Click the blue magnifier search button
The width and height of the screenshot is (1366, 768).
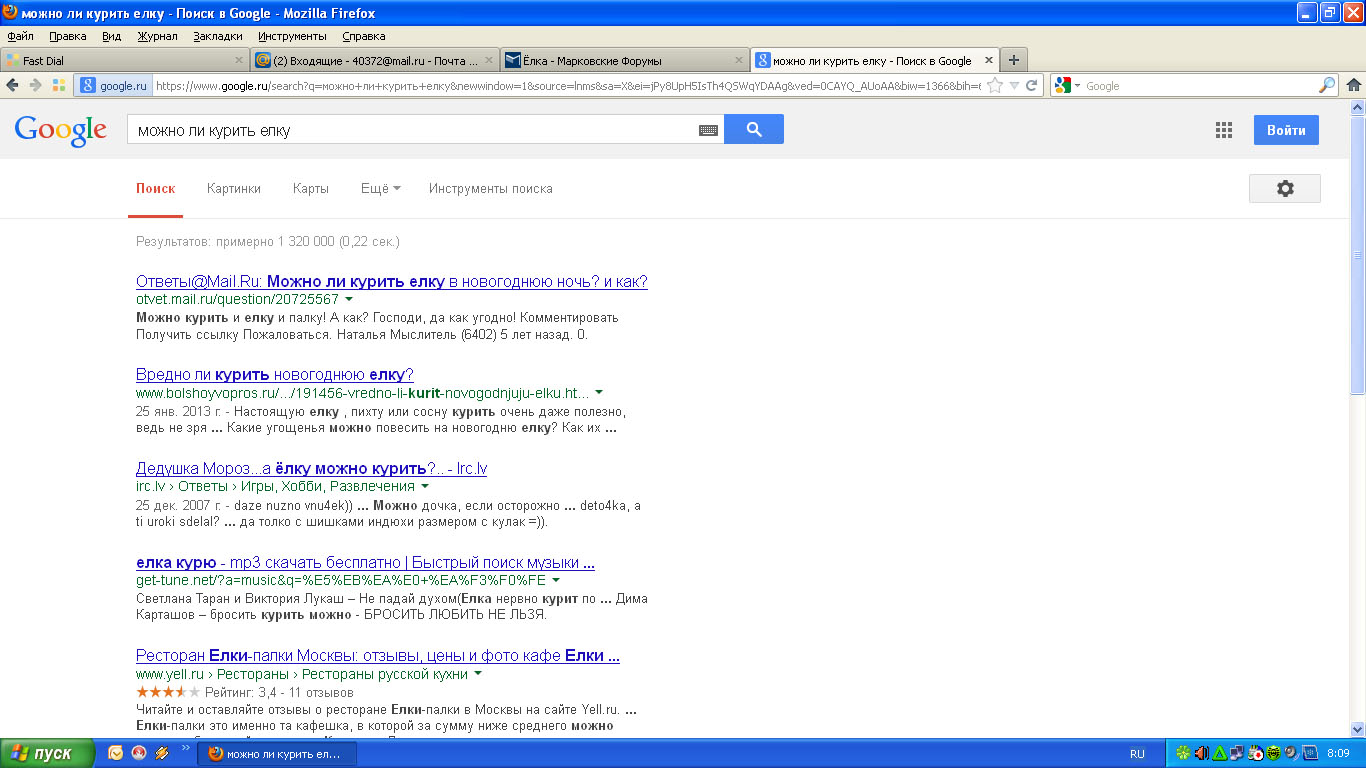[x=753, y=129]
